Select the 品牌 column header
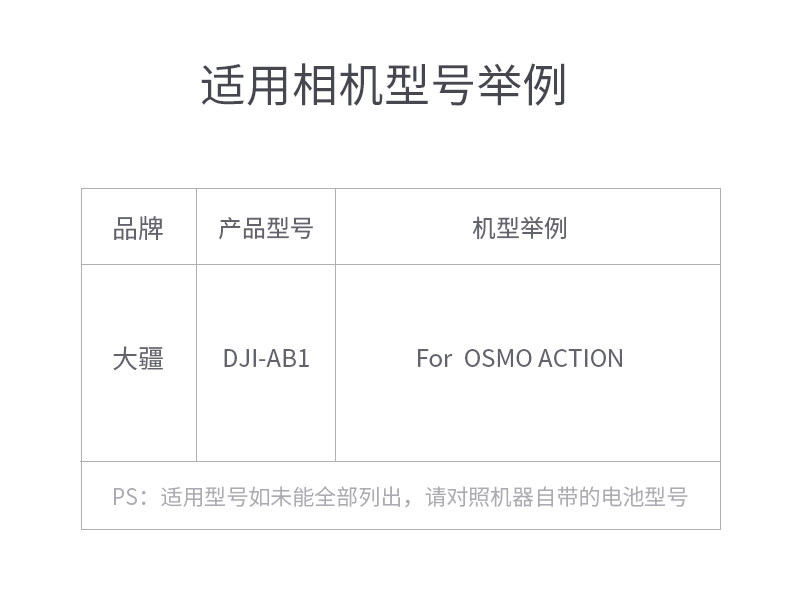Viewport: 790px width, 609px height. tap(138, 228)
